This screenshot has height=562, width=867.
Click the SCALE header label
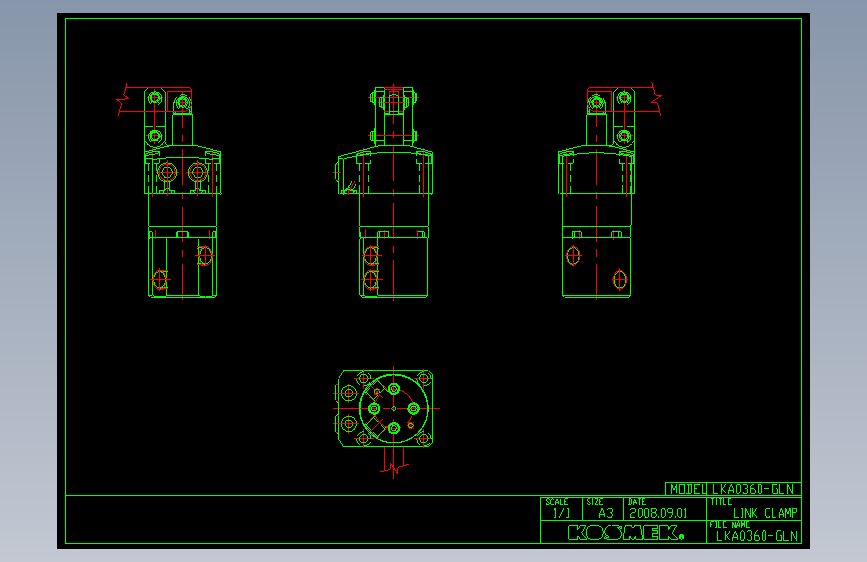coord(556,502)
